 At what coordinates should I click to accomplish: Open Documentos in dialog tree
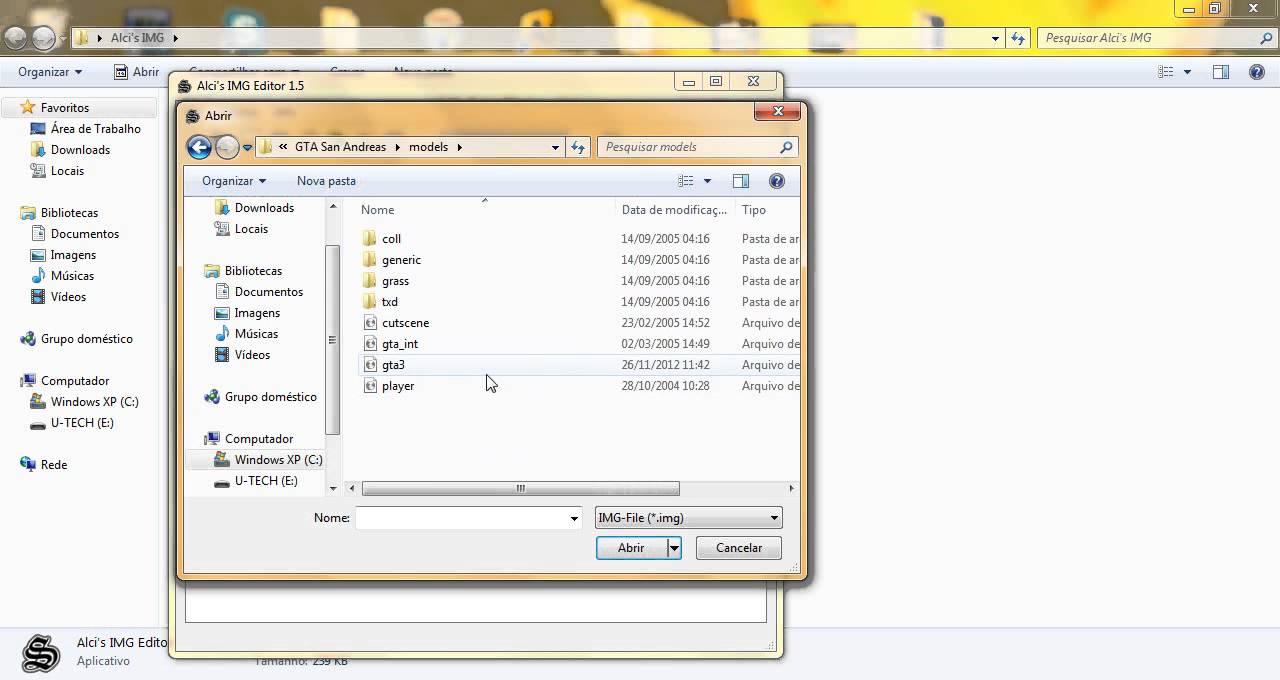click(268, 292)
